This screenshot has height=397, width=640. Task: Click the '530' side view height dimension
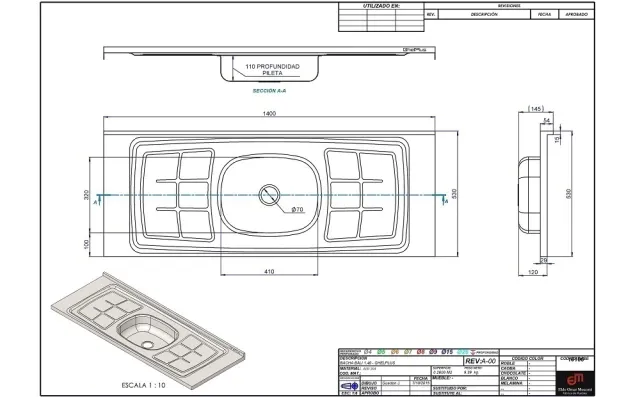569,194
